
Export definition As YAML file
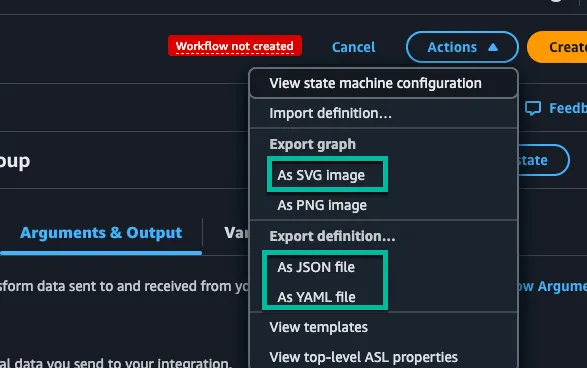316,297
